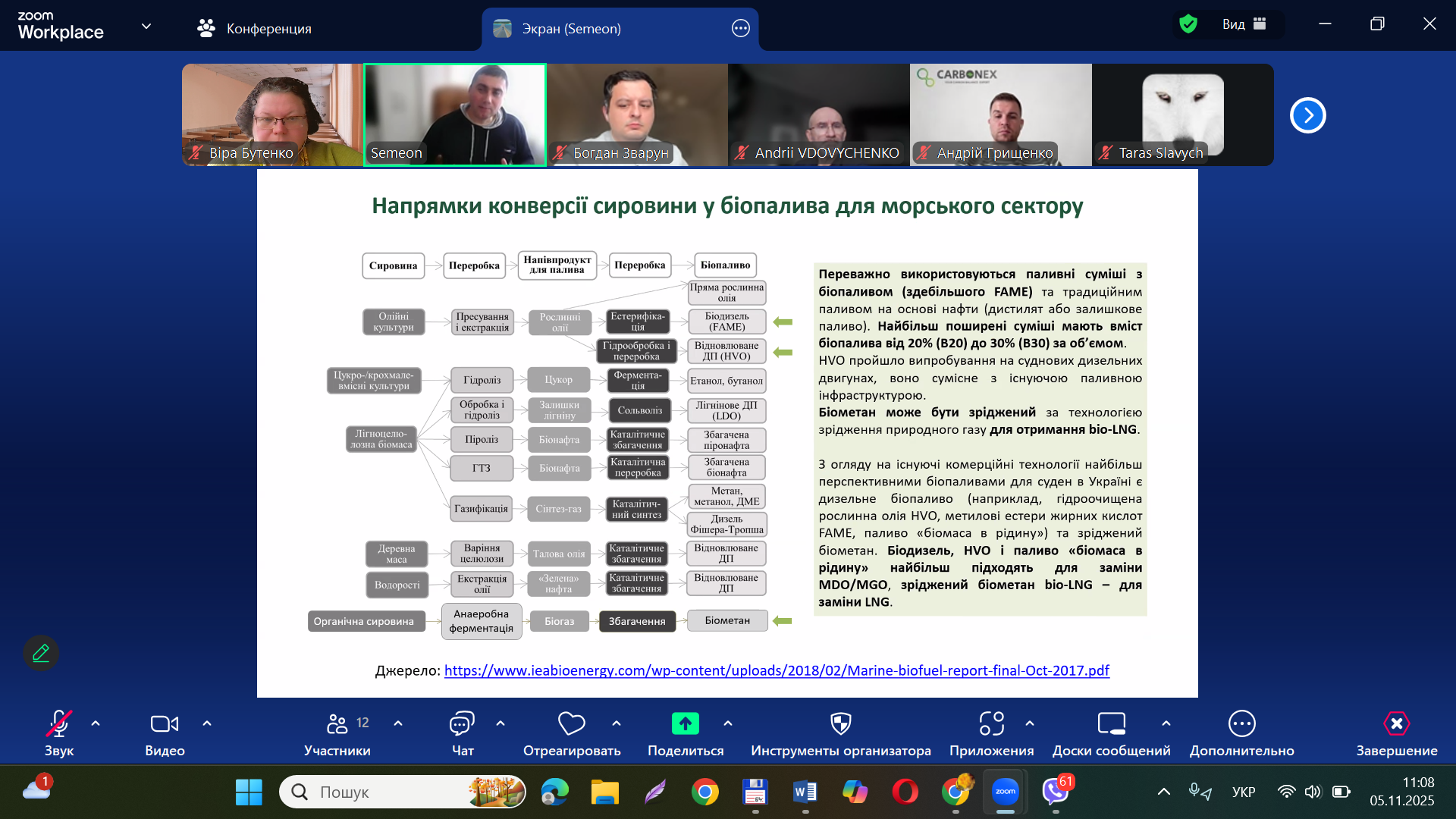Expand video options arrow next to Видео
Screen dimensions: 1456x819
[207, 723]
